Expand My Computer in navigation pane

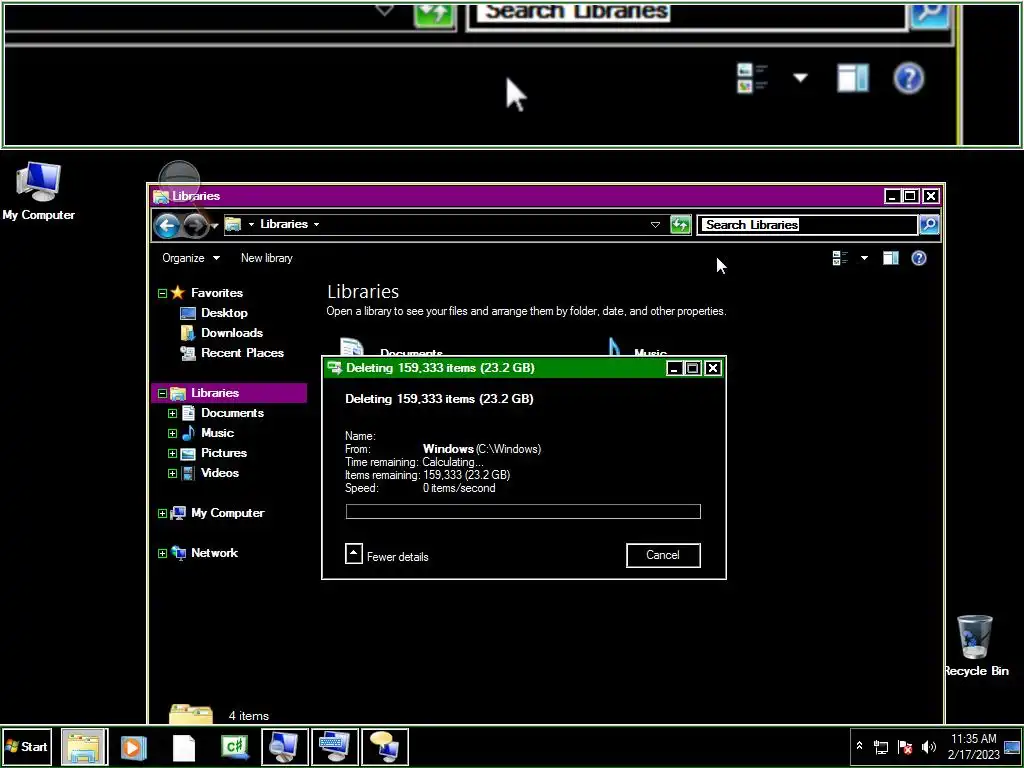[163, 514]
